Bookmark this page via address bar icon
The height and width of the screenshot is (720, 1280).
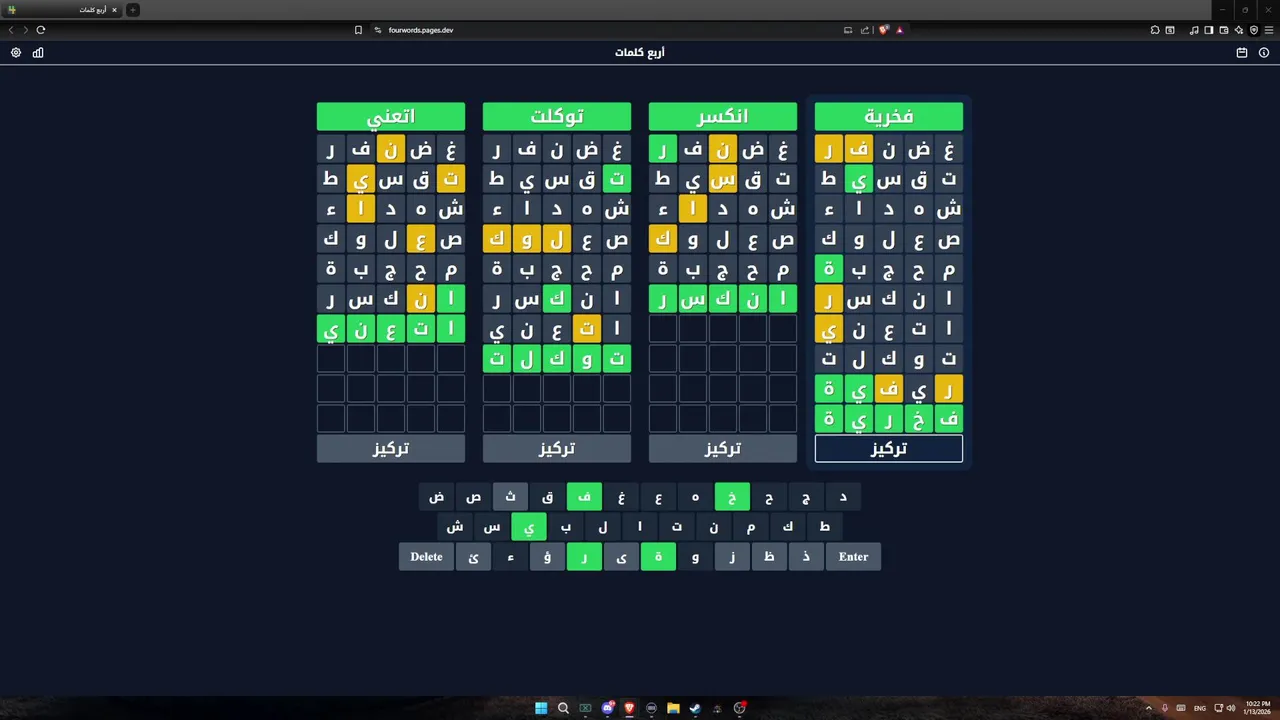pos(358,30)
